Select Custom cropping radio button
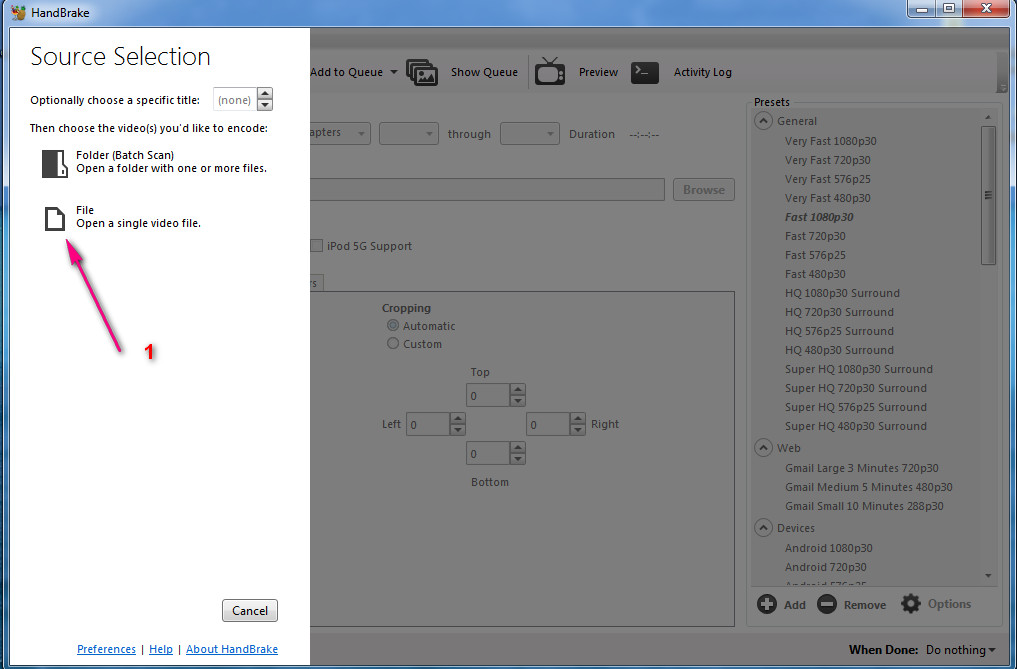1017x669 pixels. (393, 343)
